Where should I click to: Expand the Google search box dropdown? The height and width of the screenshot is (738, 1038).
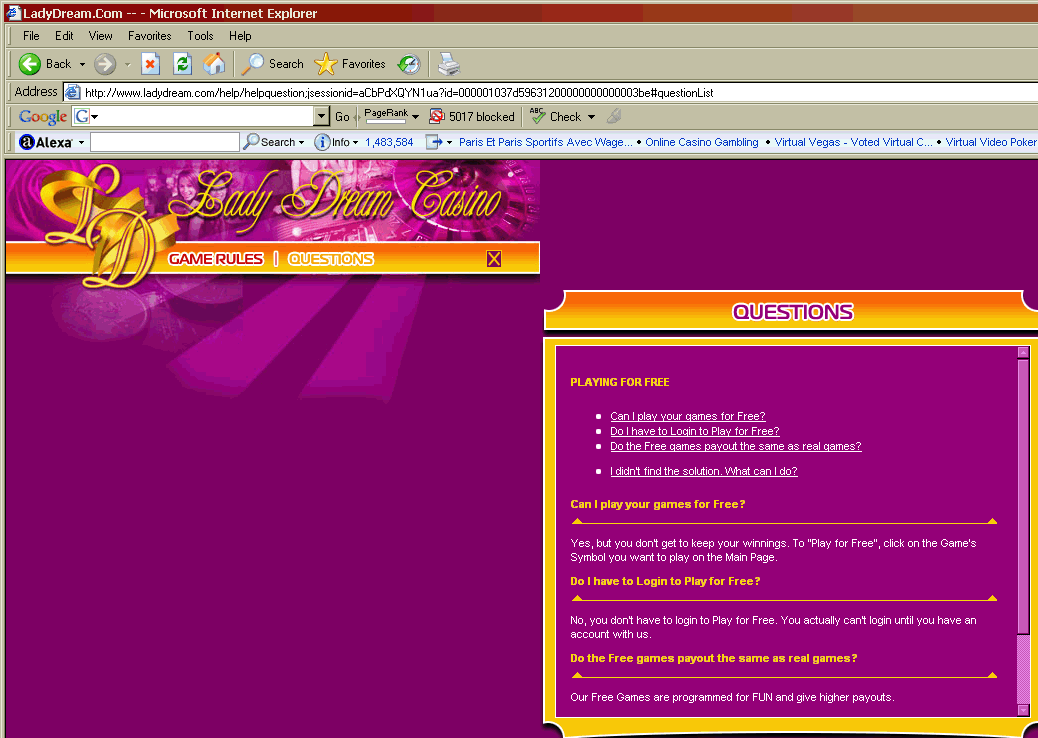point(321,116)
